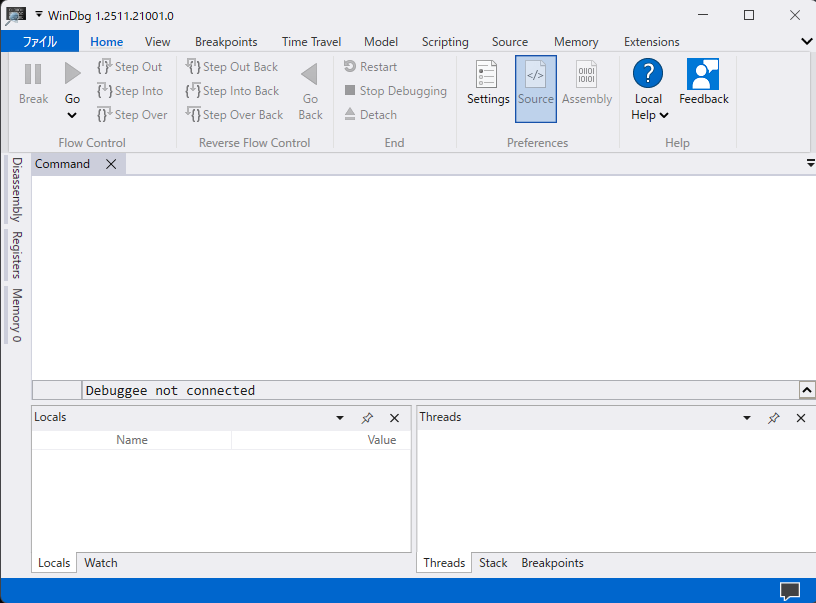The image size is (816, 603).
Task: Toggle Source mode in Preferences
Action: pyautogui.click(x=535, y=76)
